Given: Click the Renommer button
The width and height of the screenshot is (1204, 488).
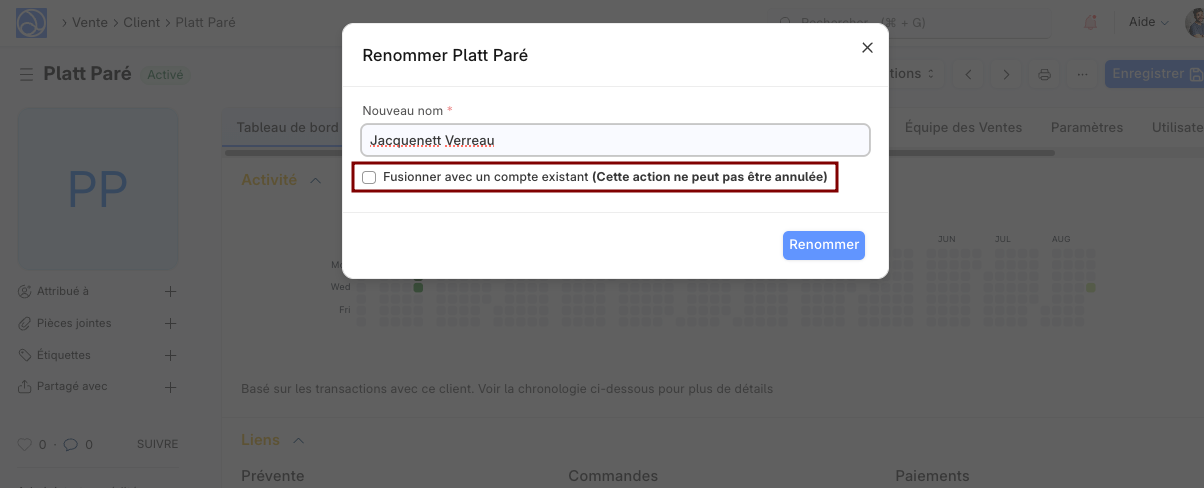Looking at the screenshot, I should (823, 245).
